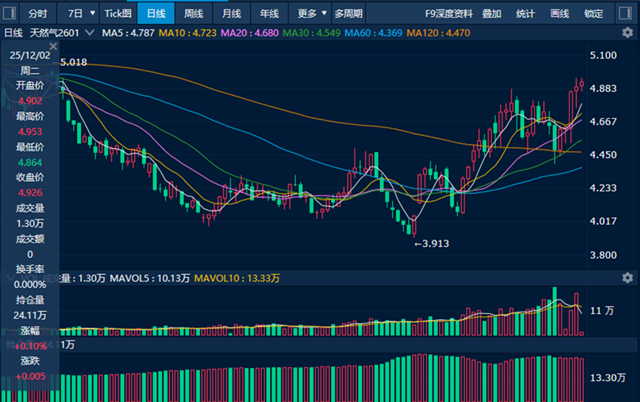The height and width of the screenshot is (402, 640).
Task: Click the MA10 : 4.723 indicator label
Action: 188,33
